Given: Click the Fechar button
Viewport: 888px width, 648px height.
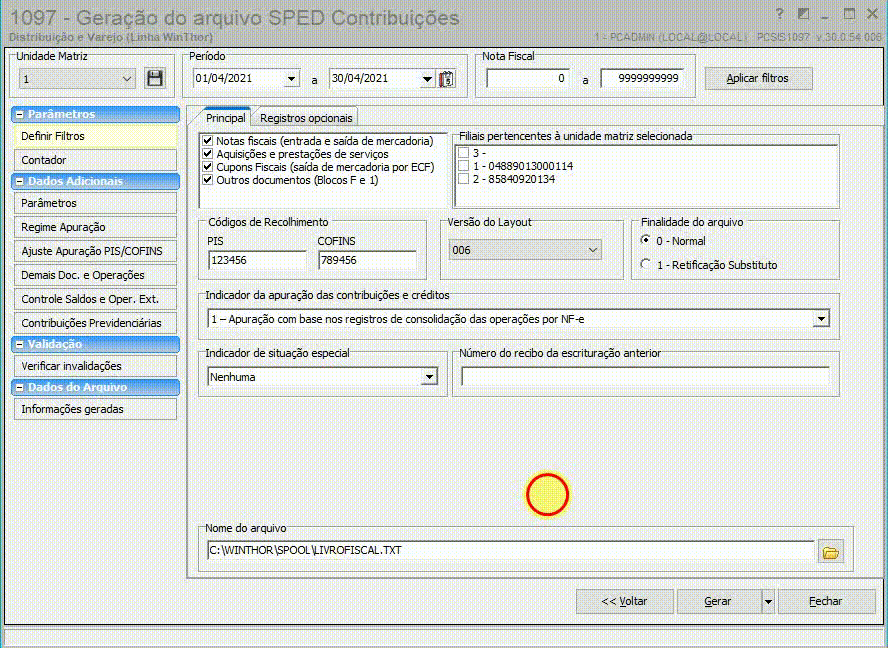Looking at the screenshot, I should pos(826,602).
